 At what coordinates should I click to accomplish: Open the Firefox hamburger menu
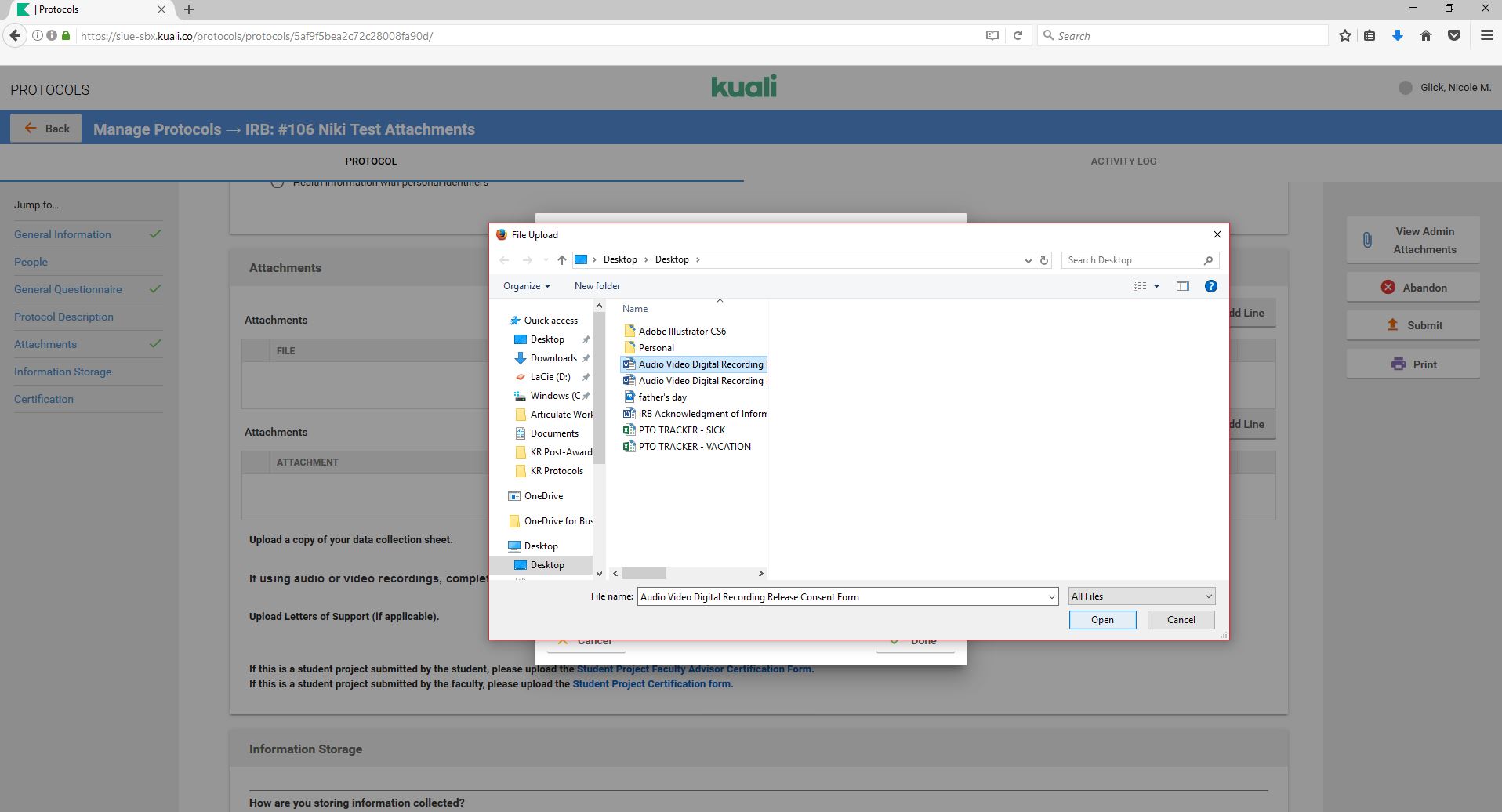click(1486, 36)
